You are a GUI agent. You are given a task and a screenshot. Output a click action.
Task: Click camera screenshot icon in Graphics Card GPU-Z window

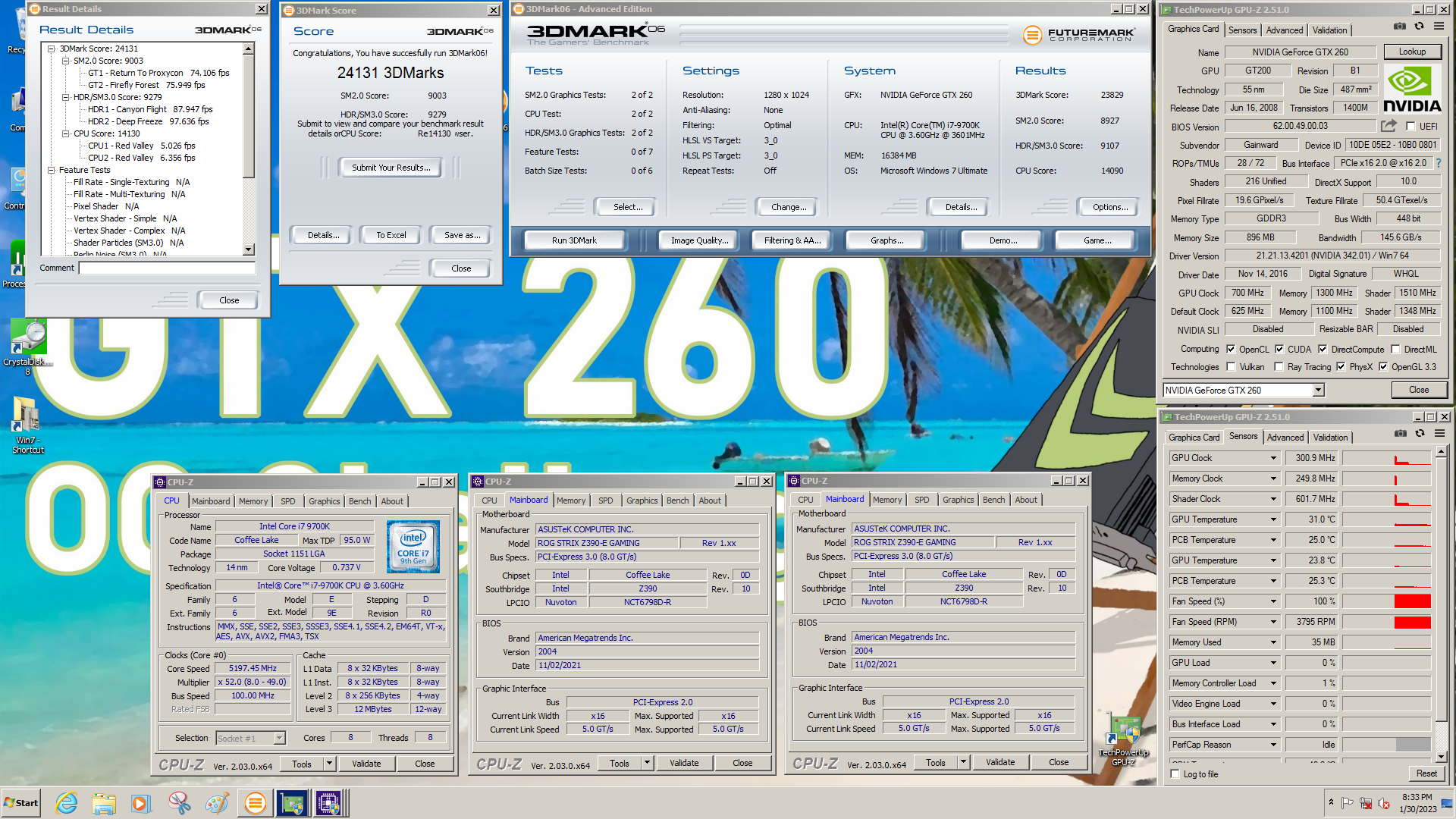click(x=1400, y=27)
